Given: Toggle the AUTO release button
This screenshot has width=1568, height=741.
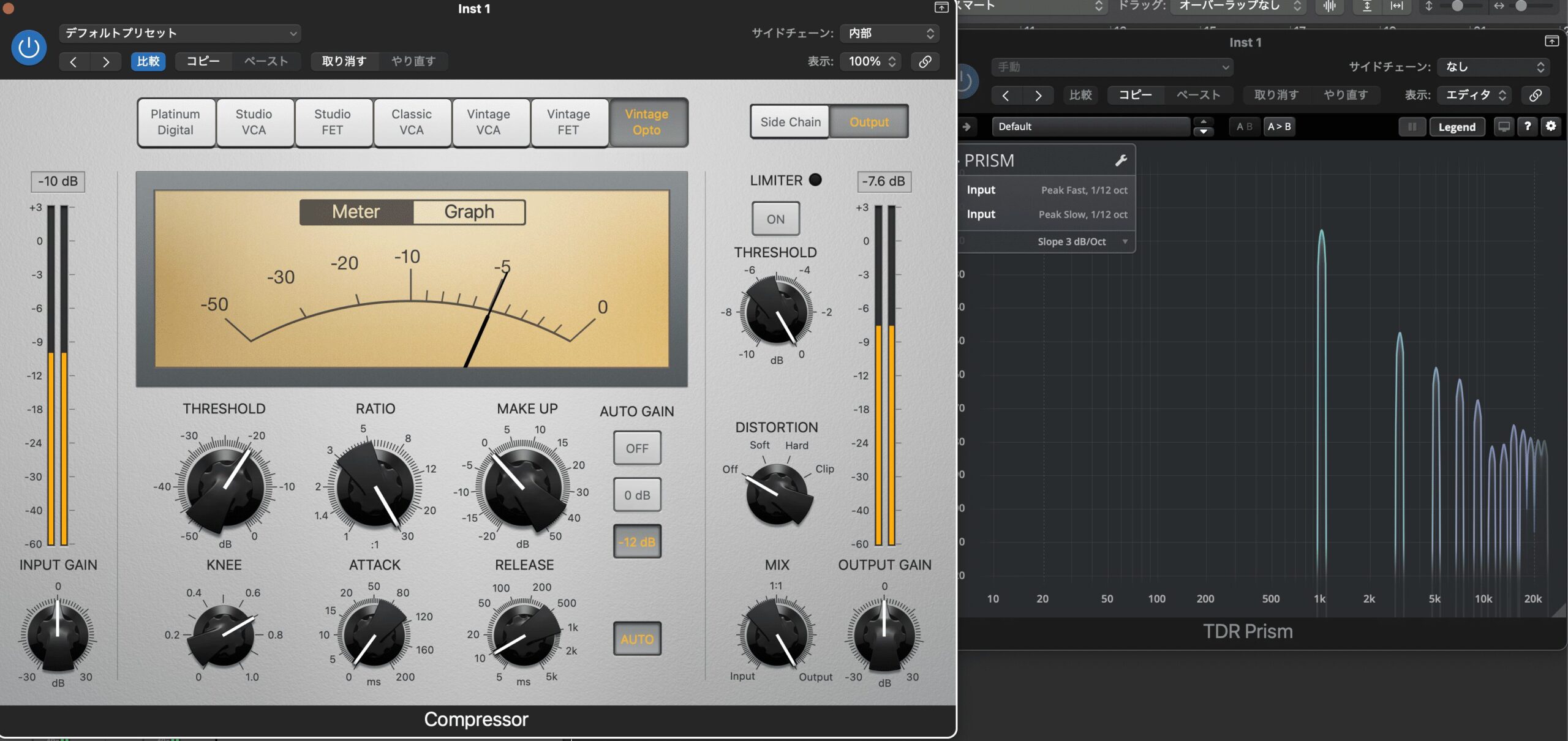Looking at the screenshot, I should coord(637,639).
